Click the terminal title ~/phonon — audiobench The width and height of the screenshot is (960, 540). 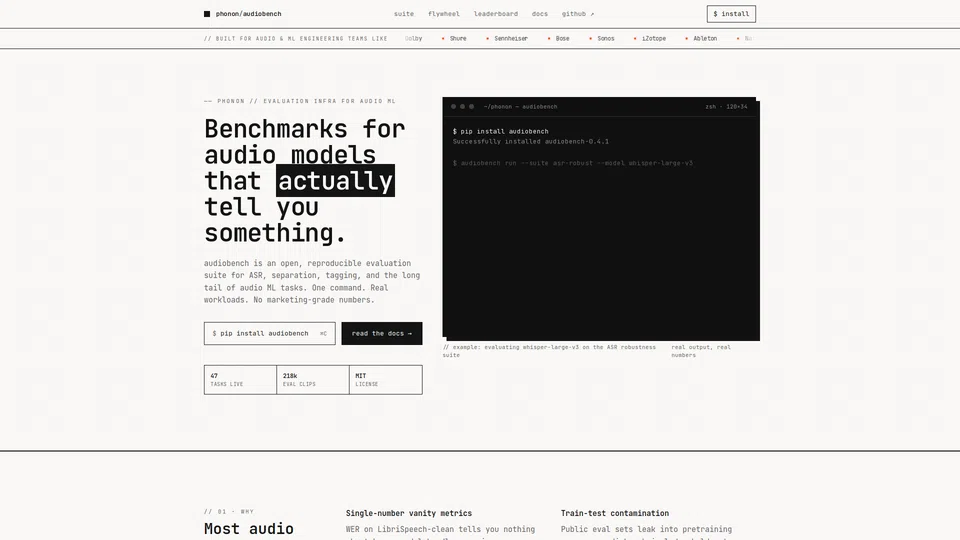[x=520, y=107]
